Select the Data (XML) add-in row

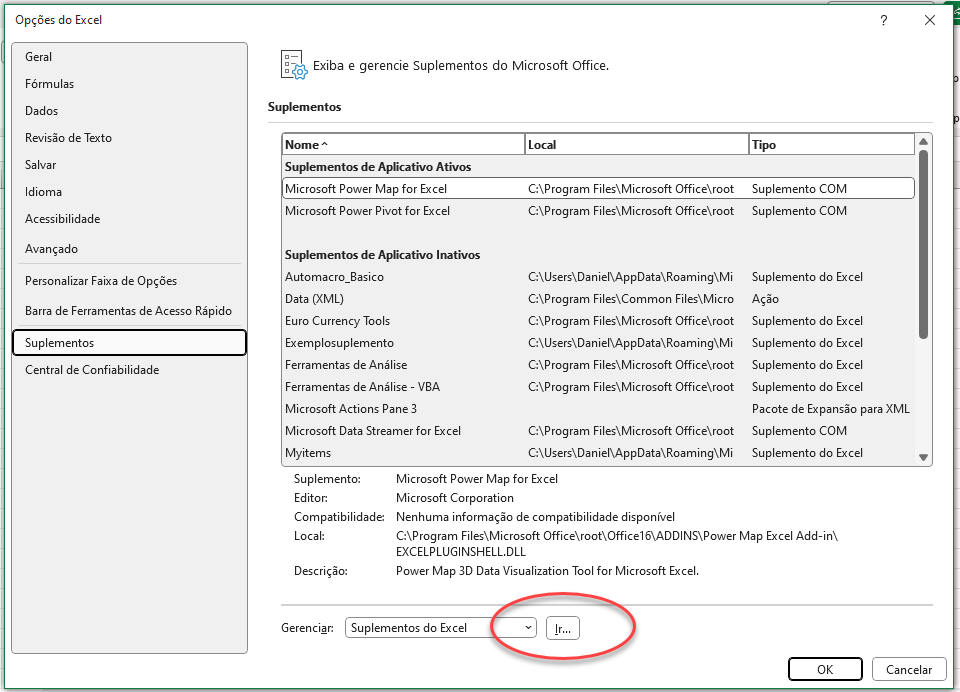pyautogui.click(x=598, y=299)
